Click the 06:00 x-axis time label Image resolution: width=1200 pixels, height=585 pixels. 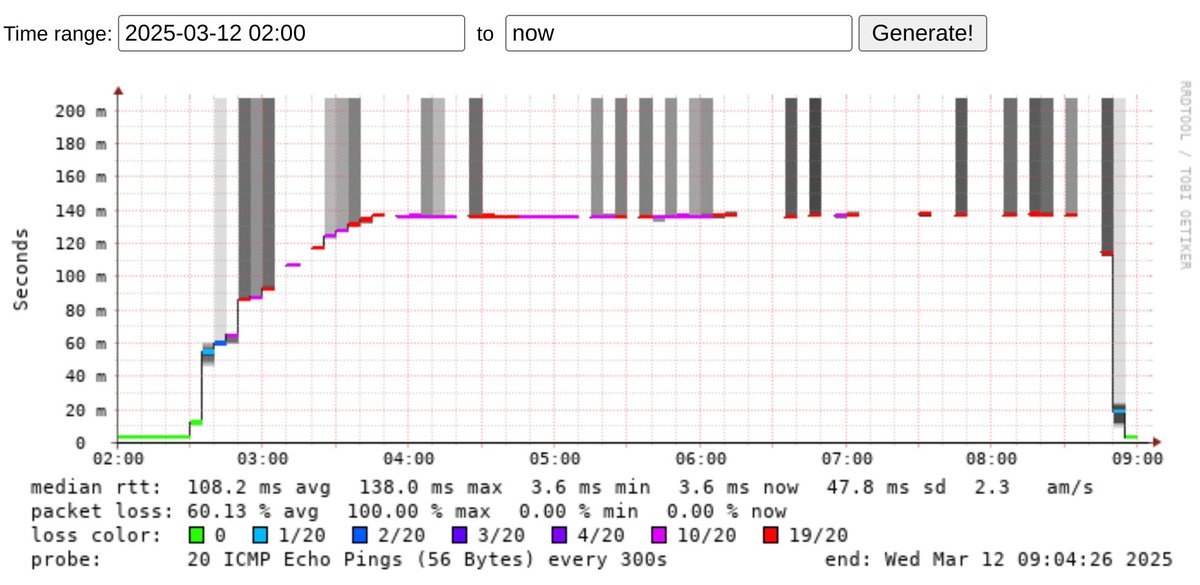pyautogui.click(x=700, y=458)
